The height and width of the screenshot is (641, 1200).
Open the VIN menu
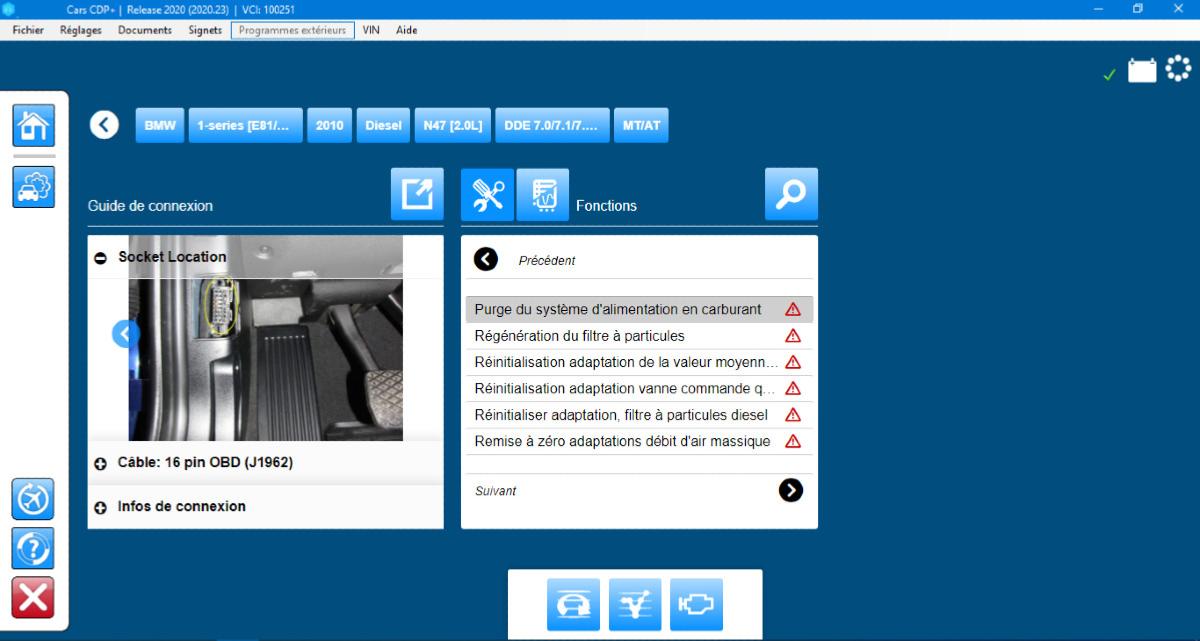click(x=371, y=30)
